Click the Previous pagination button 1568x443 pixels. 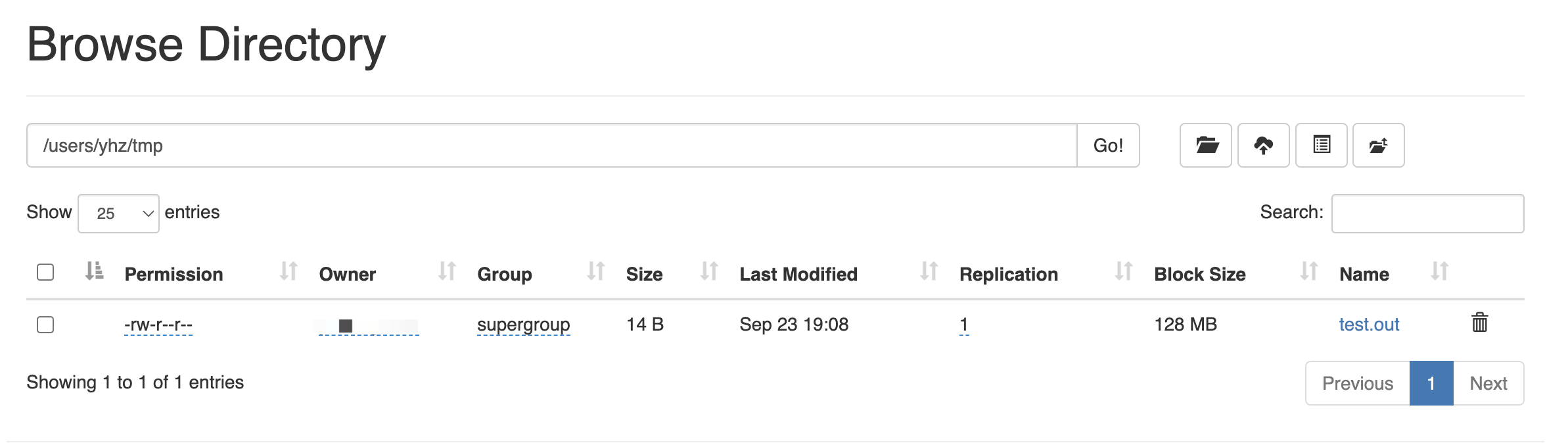coord(1358,383)
